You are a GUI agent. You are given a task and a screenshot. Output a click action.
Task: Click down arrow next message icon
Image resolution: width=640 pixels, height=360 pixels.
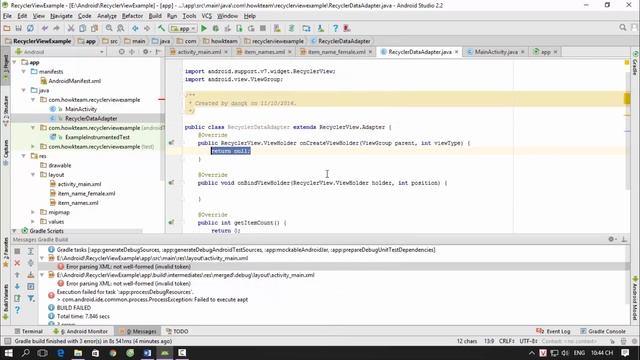tap(17, 287)
